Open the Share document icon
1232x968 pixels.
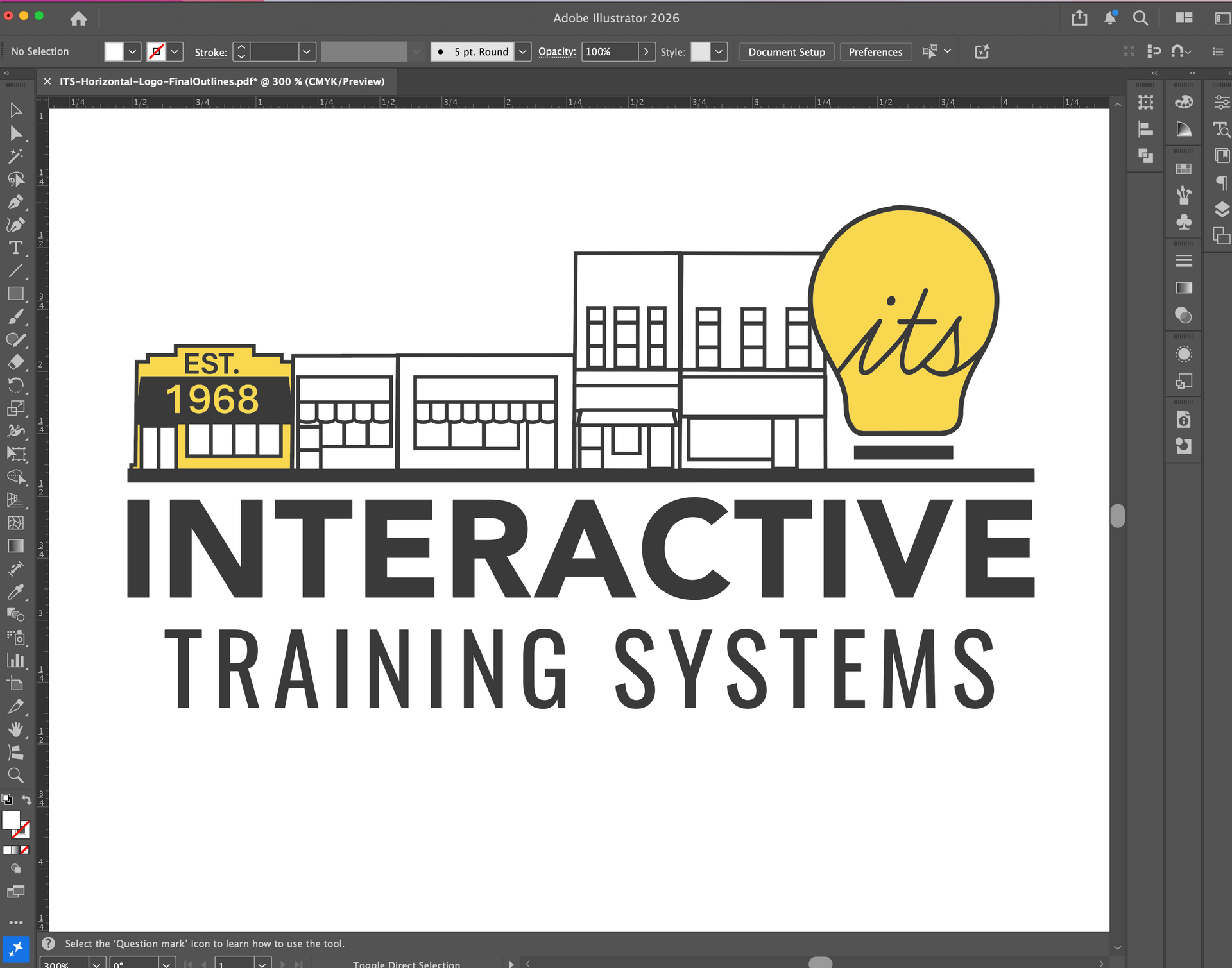click(1079, 18)
